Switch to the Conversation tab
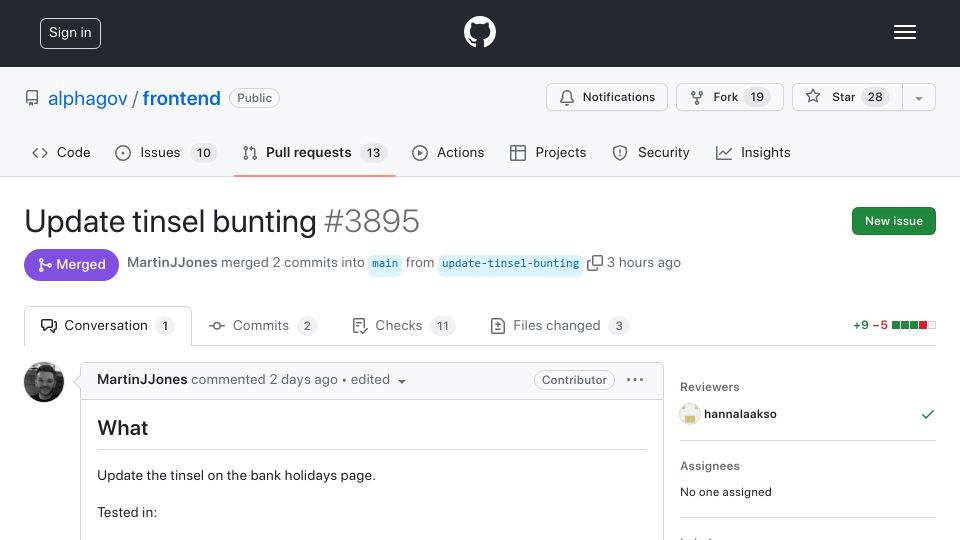The width and height of the screenshot is (960, 540). (x=108, y=326)
